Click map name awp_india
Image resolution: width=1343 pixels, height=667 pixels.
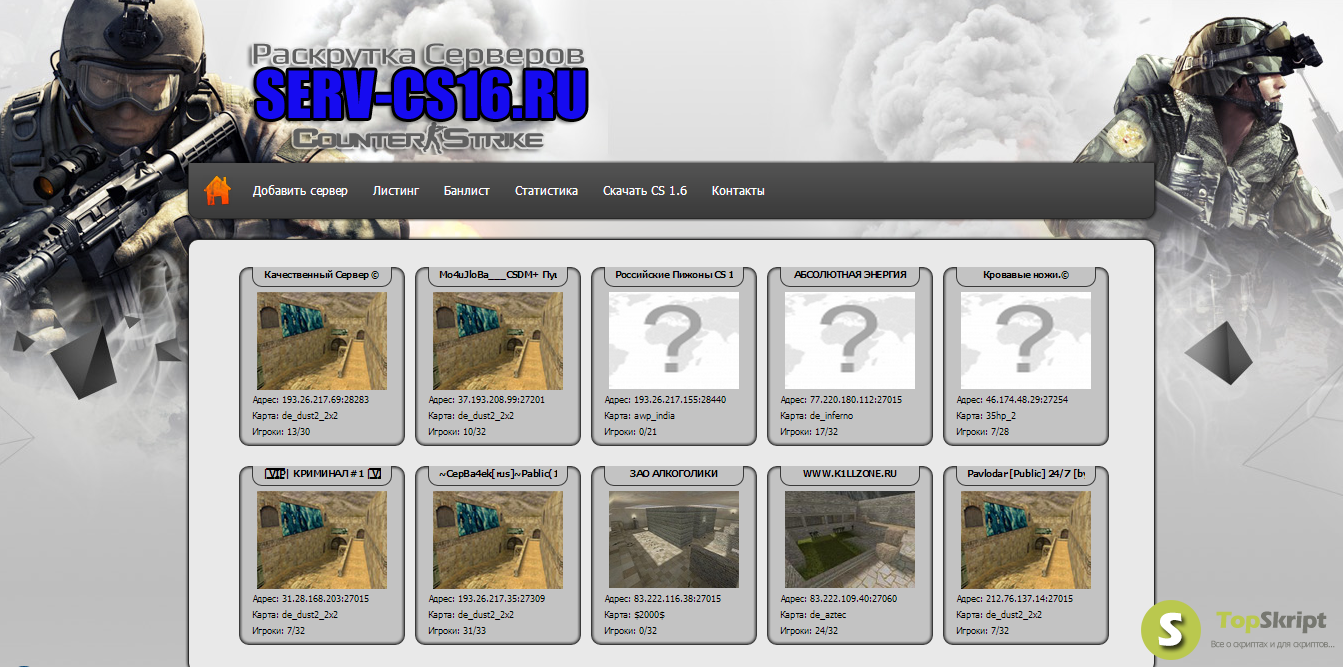tap(654, 416)
